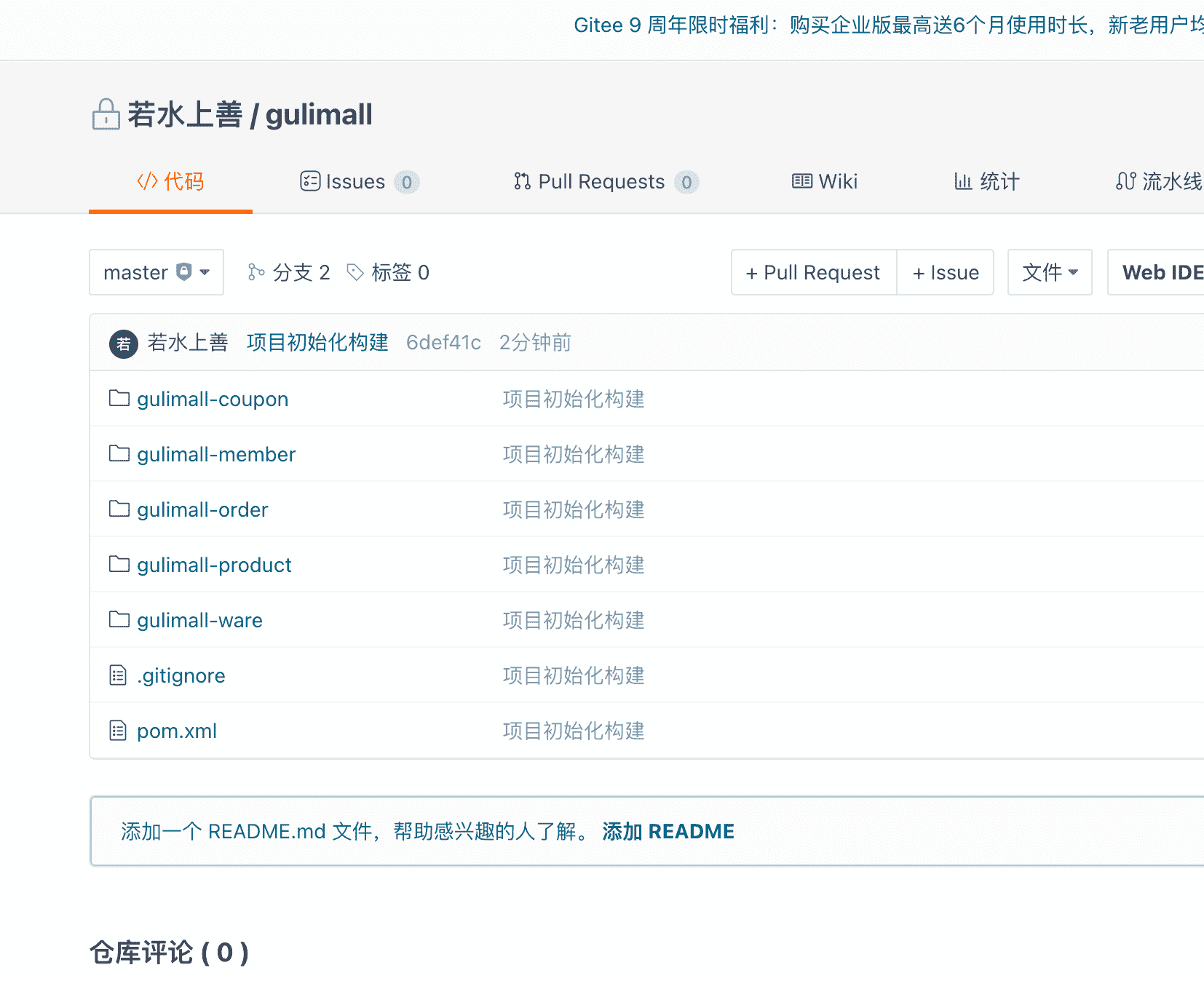1204x981 pixels.
Task: Click the Pull Requests branch icon
Action: coord(522,181)
